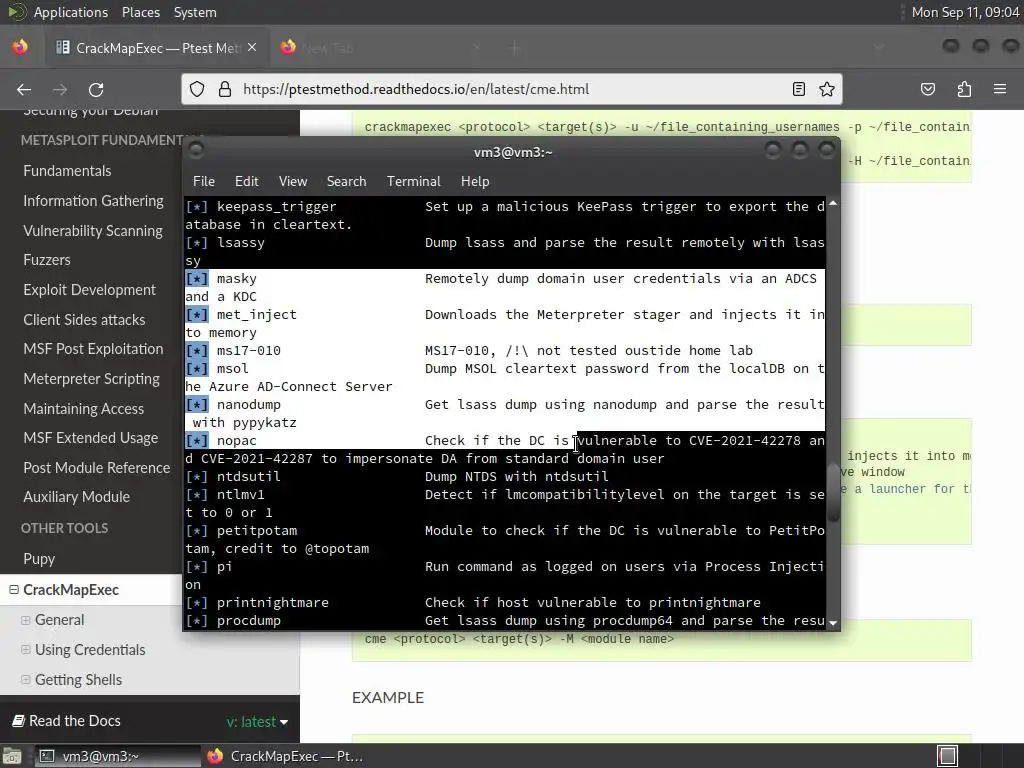The image size is (1024, 768).
Task: Open the Information Gathering sidebar link
Action: [x=93, y=201]
